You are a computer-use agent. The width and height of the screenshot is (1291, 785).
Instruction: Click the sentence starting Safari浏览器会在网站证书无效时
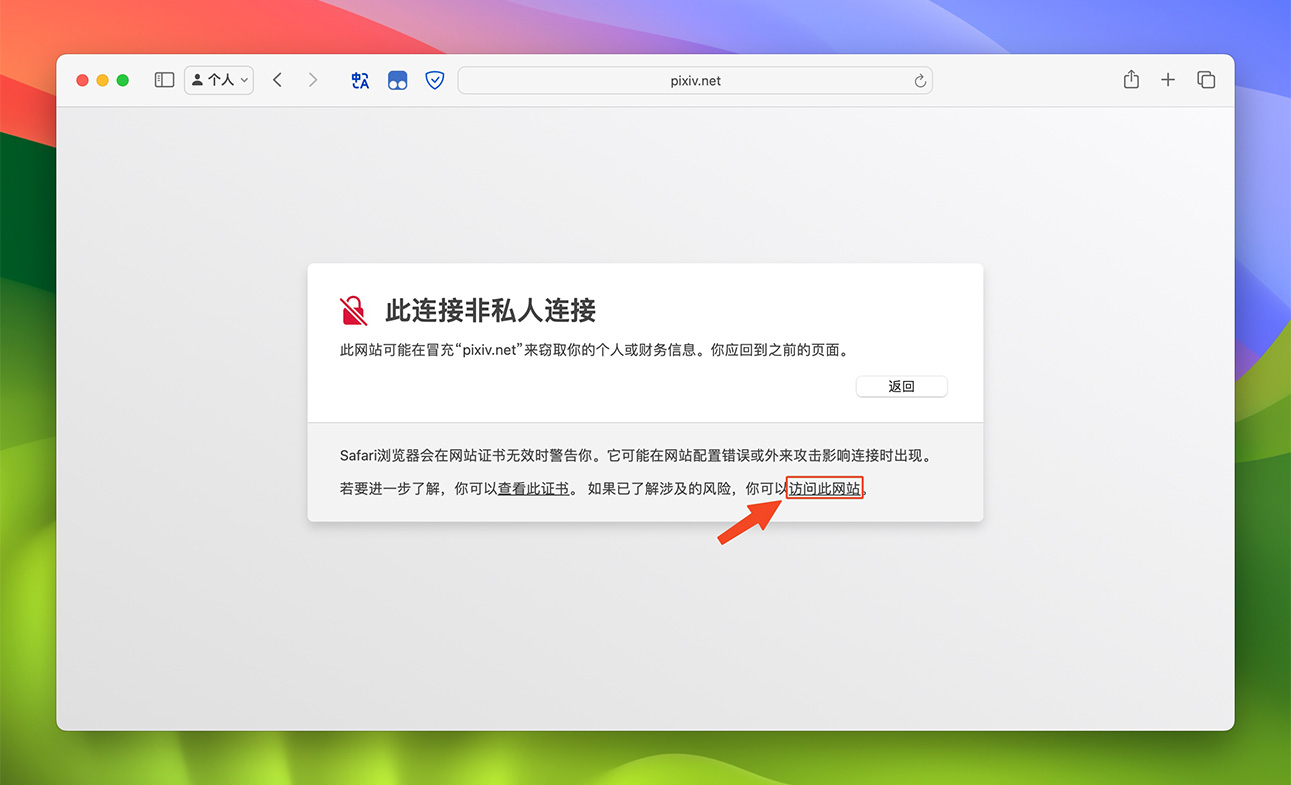point(636,456)
